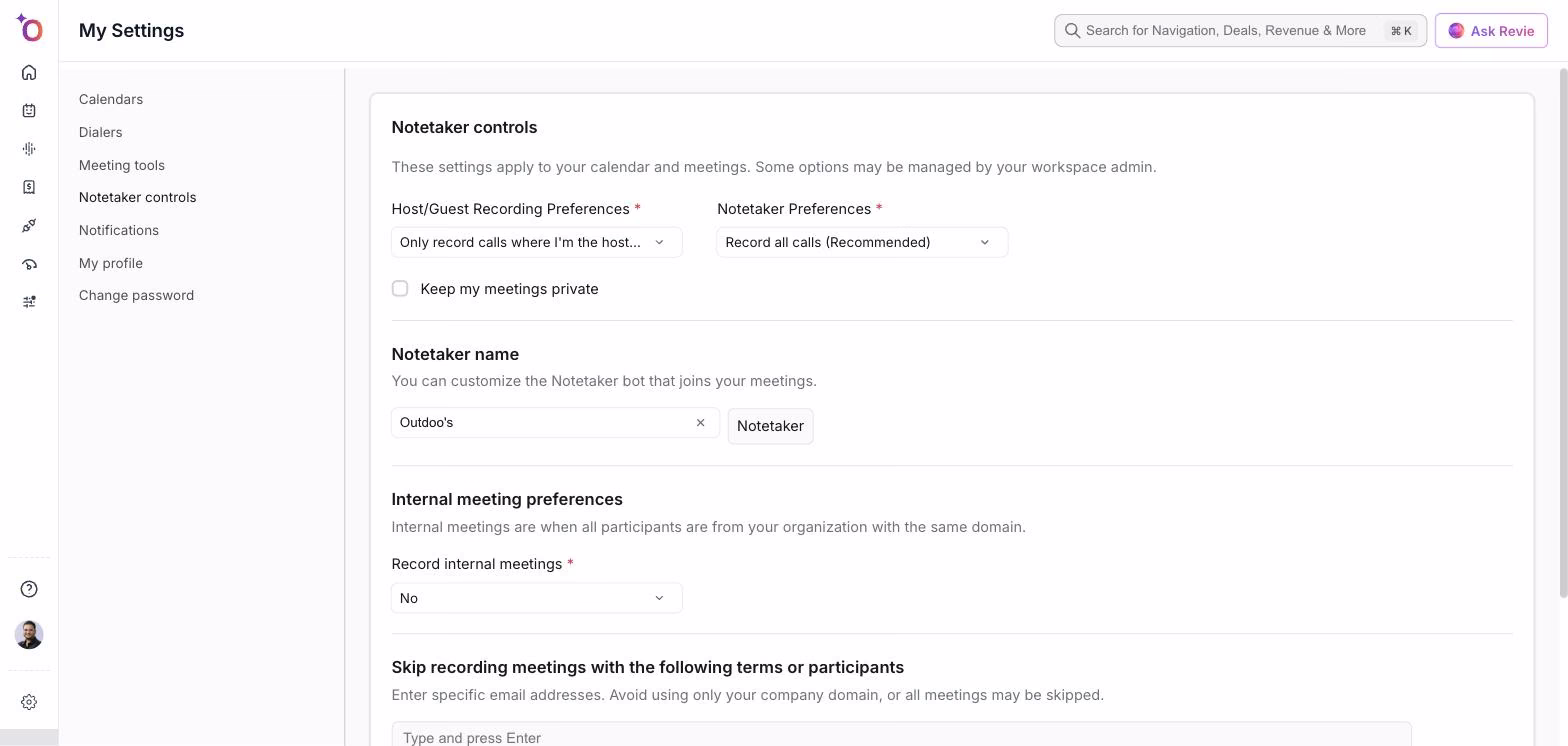
Task: Focus the global search field
Action: [x=1240, y=31]
